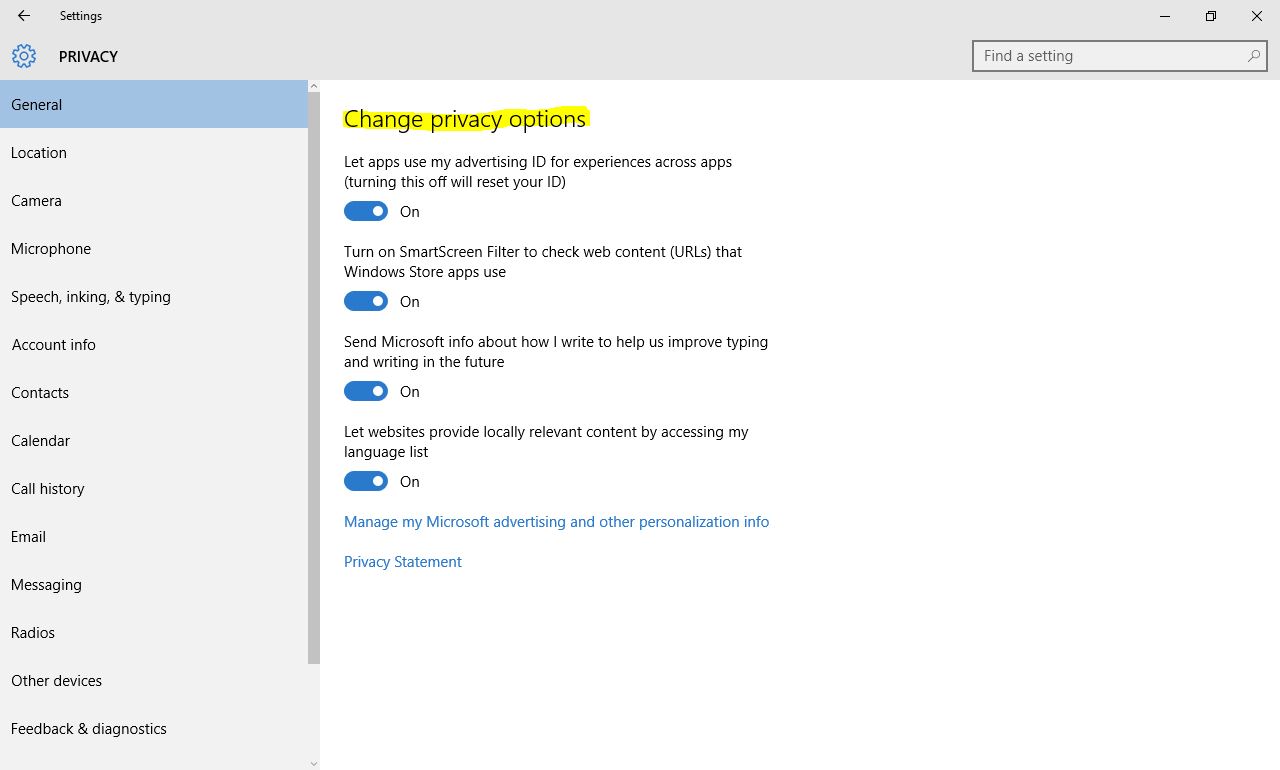Click the sidebar scroll down arrow
The image size is (1280, 770).
point(314,763)
